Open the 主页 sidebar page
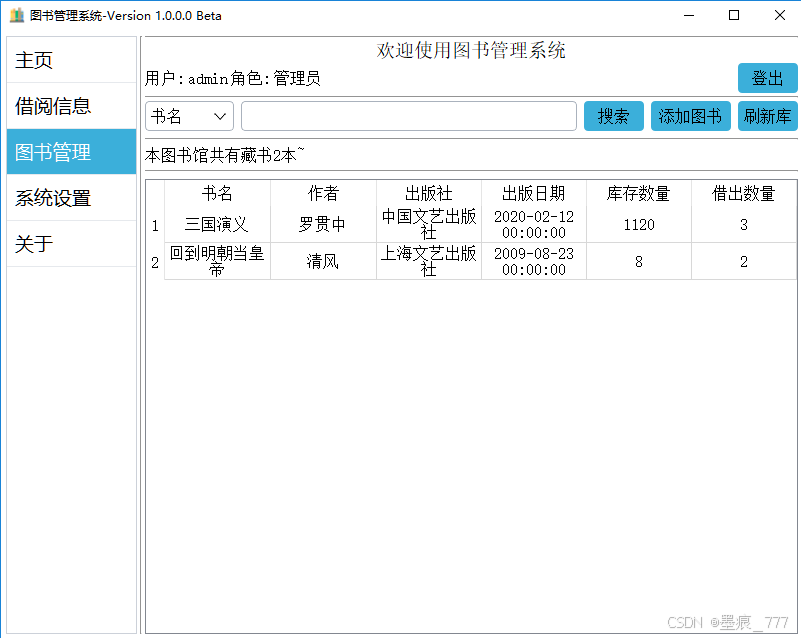Screen dimensions: 801x638 pyautogui.click(x=72, y=60)
